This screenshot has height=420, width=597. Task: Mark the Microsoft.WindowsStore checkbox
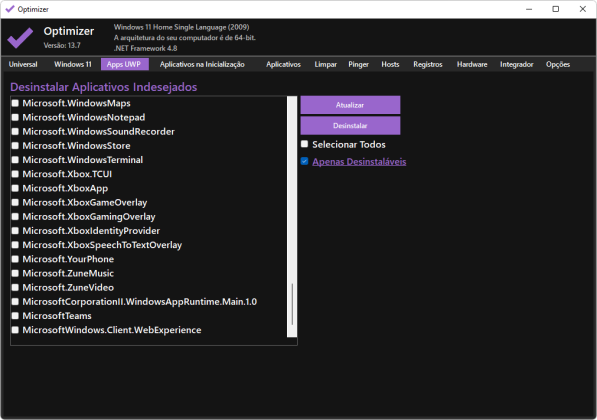(x=15, y=145)
